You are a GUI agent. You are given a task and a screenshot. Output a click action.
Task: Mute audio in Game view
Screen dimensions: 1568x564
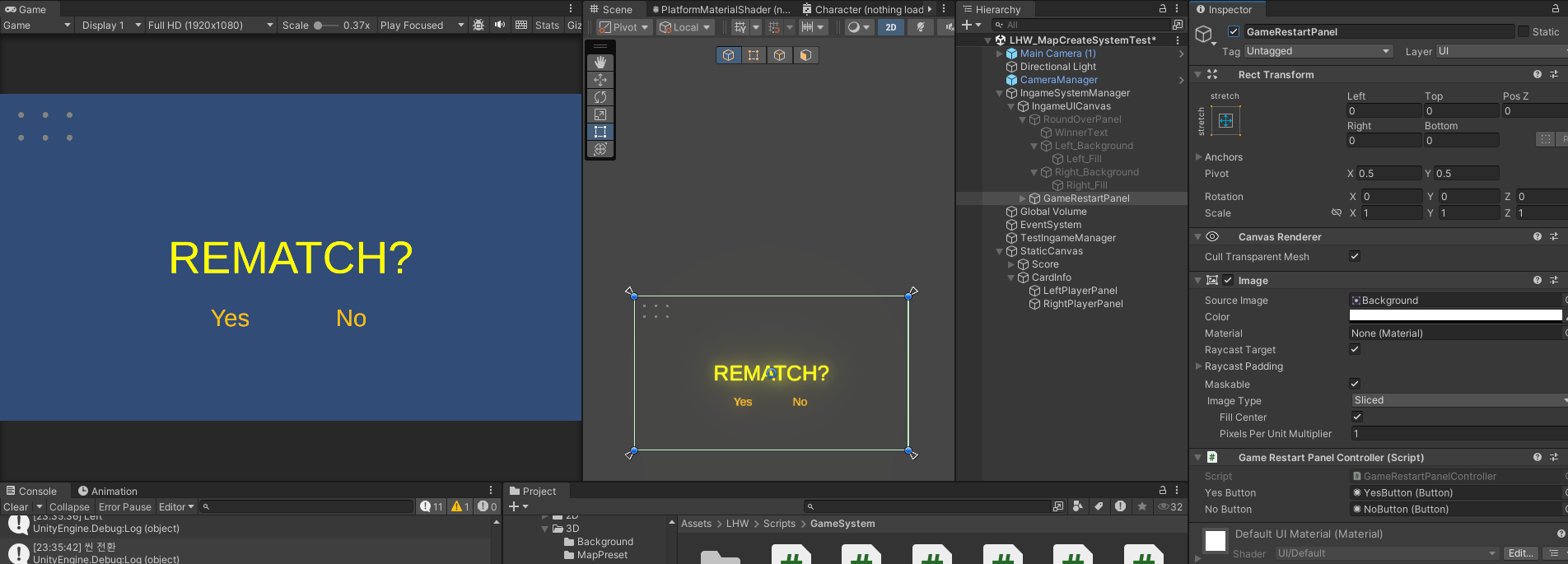500,25
